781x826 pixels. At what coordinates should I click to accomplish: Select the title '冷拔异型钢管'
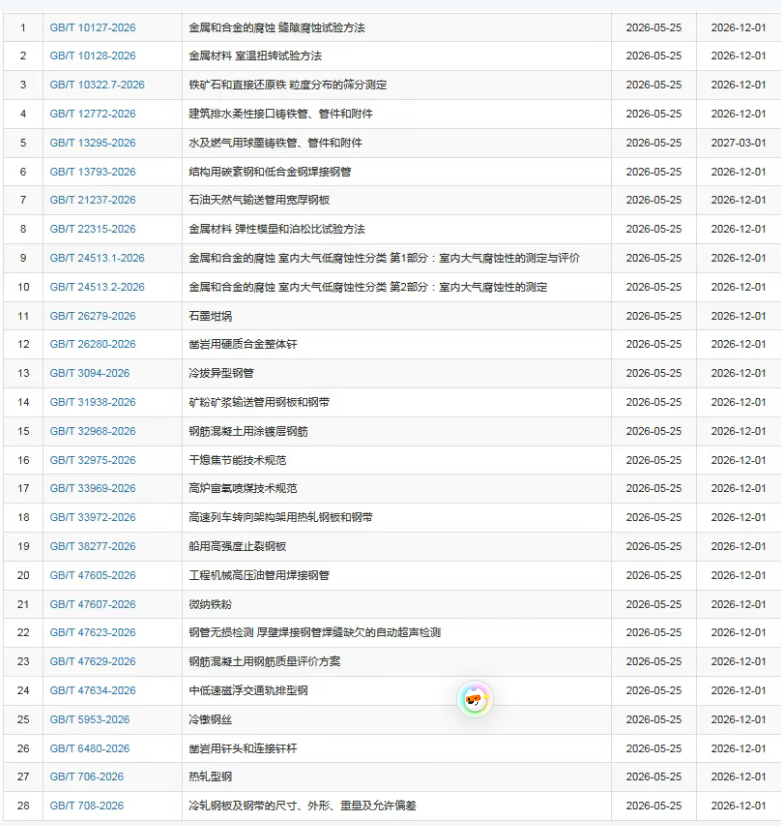coord(221,372)
